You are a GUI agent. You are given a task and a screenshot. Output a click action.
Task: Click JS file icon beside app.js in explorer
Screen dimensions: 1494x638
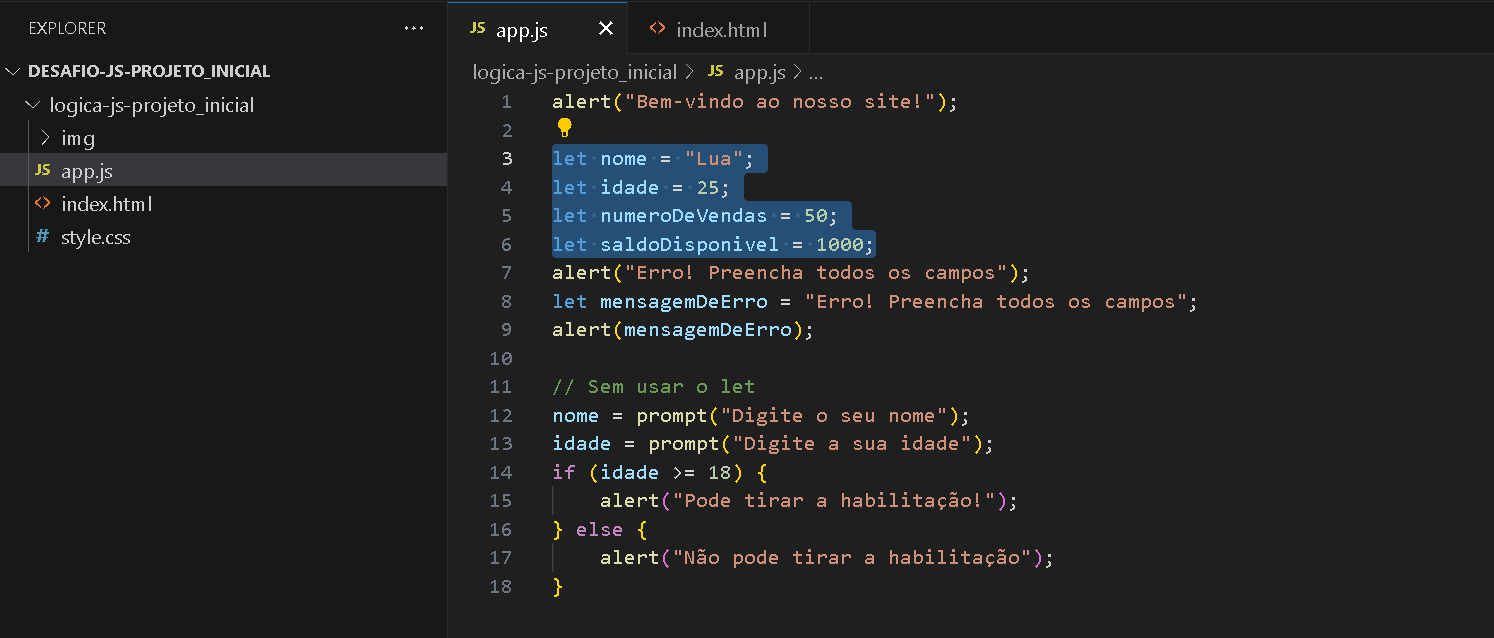point(42,171)
